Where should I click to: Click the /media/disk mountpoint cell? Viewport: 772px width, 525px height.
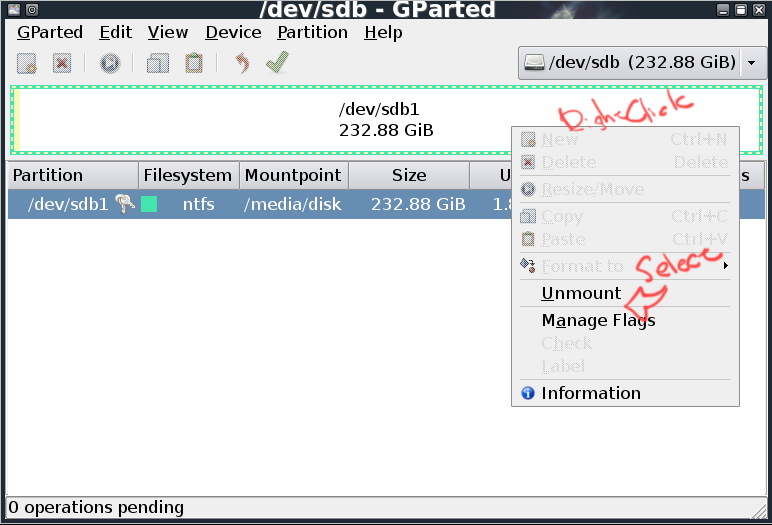click(292, 204)
